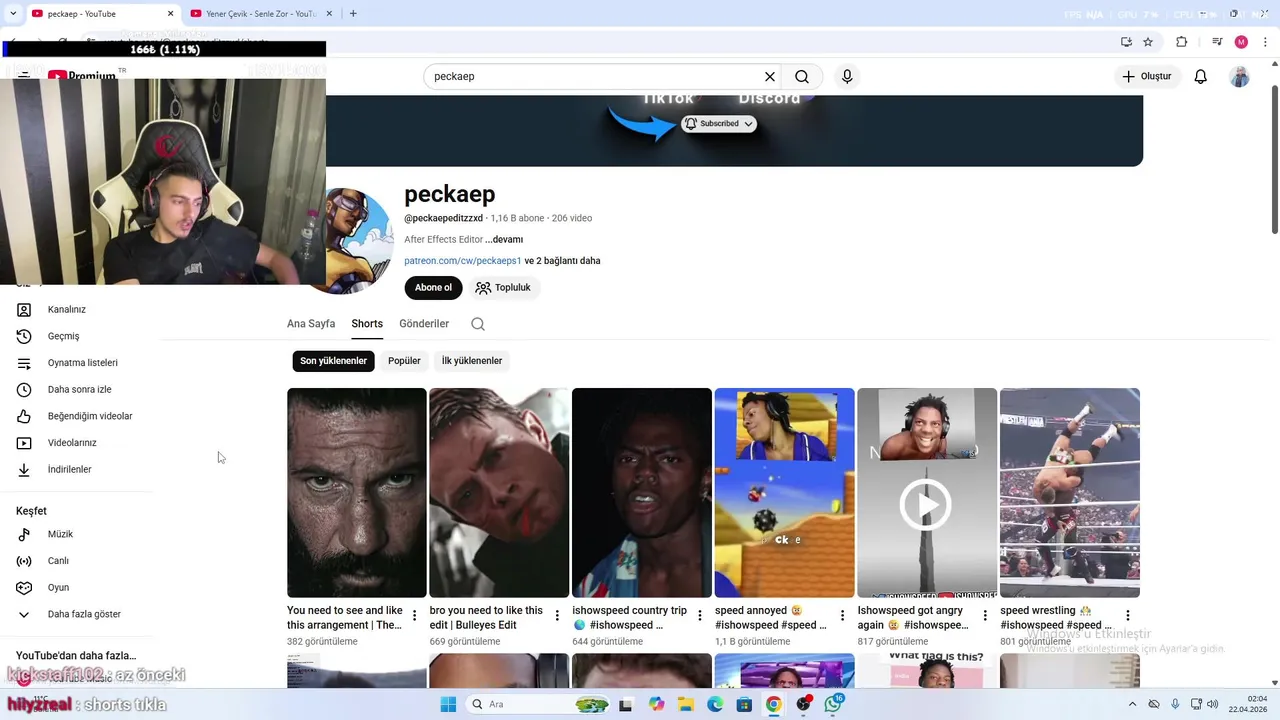Show hidden tray icons chevron
This screenshot has height=720, width=1280.
[x=1131, y=704]
